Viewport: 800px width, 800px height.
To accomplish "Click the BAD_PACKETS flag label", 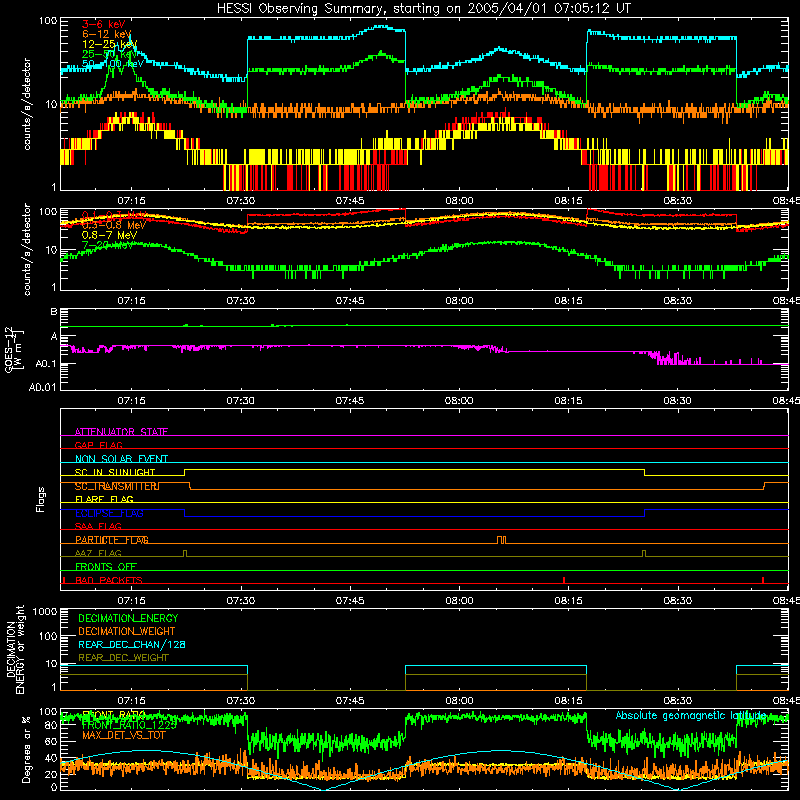I will 109,580.
